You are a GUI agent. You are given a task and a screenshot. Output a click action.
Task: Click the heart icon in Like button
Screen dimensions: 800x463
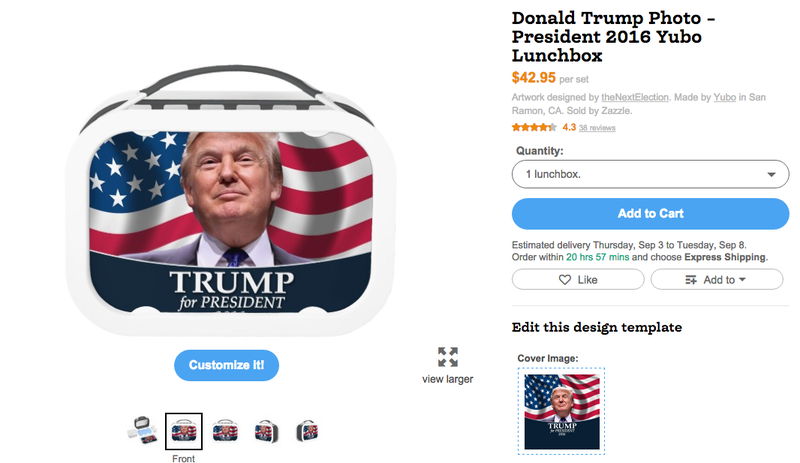click(x=564, y=280)
